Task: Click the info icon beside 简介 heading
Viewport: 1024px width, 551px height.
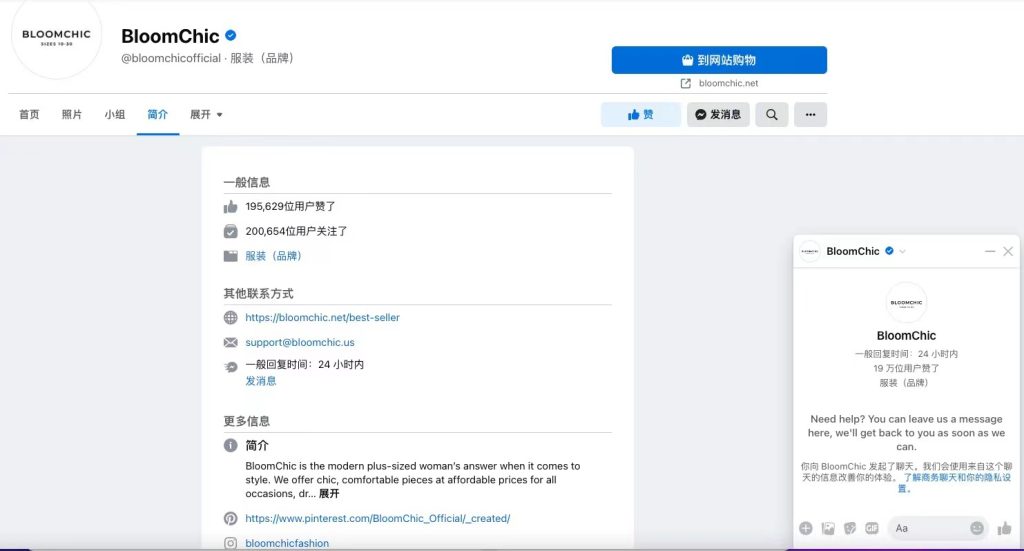Action: pos(231,445)
